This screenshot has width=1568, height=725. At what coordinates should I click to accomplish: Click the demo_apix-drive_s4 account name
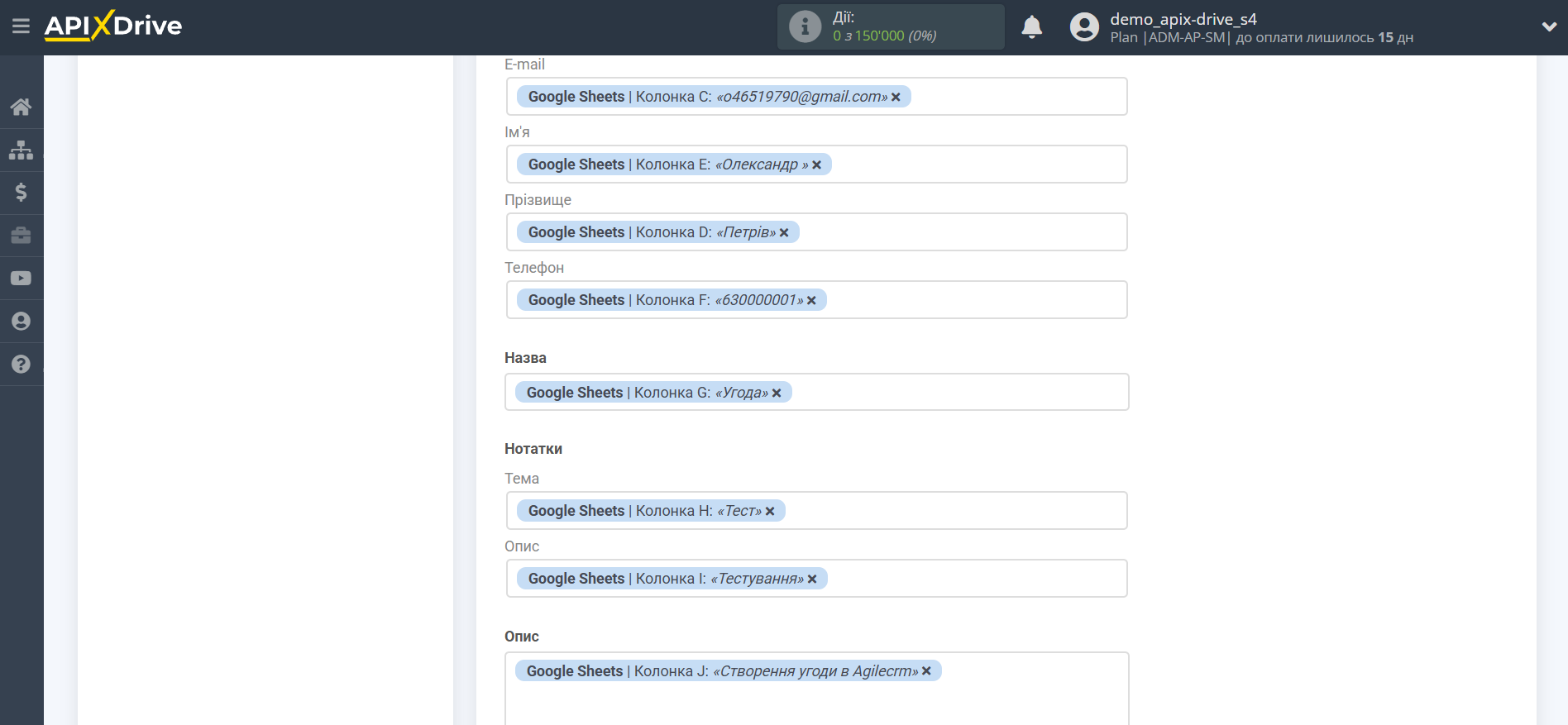1183,19
